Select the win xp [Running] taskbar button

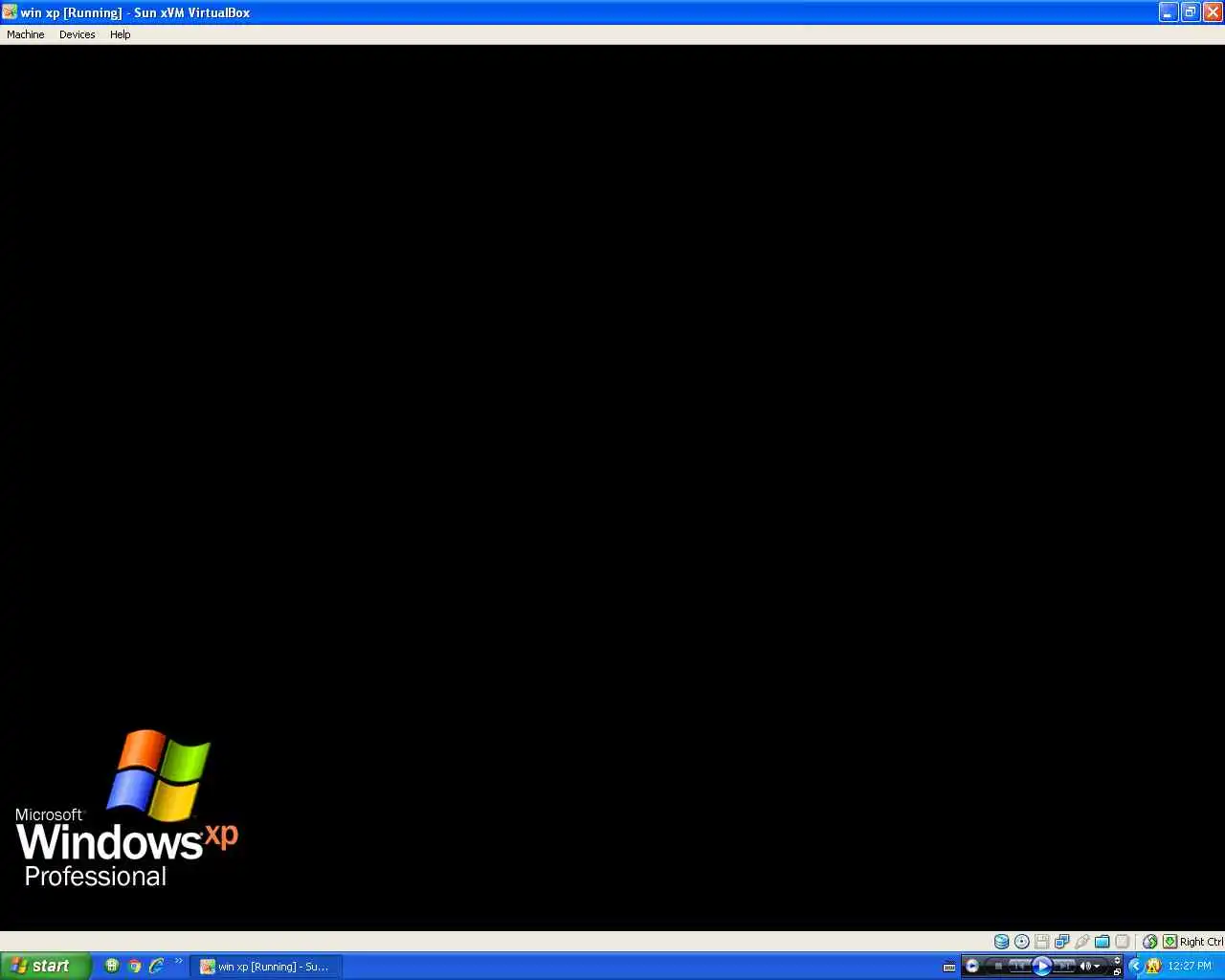[266, 967]
